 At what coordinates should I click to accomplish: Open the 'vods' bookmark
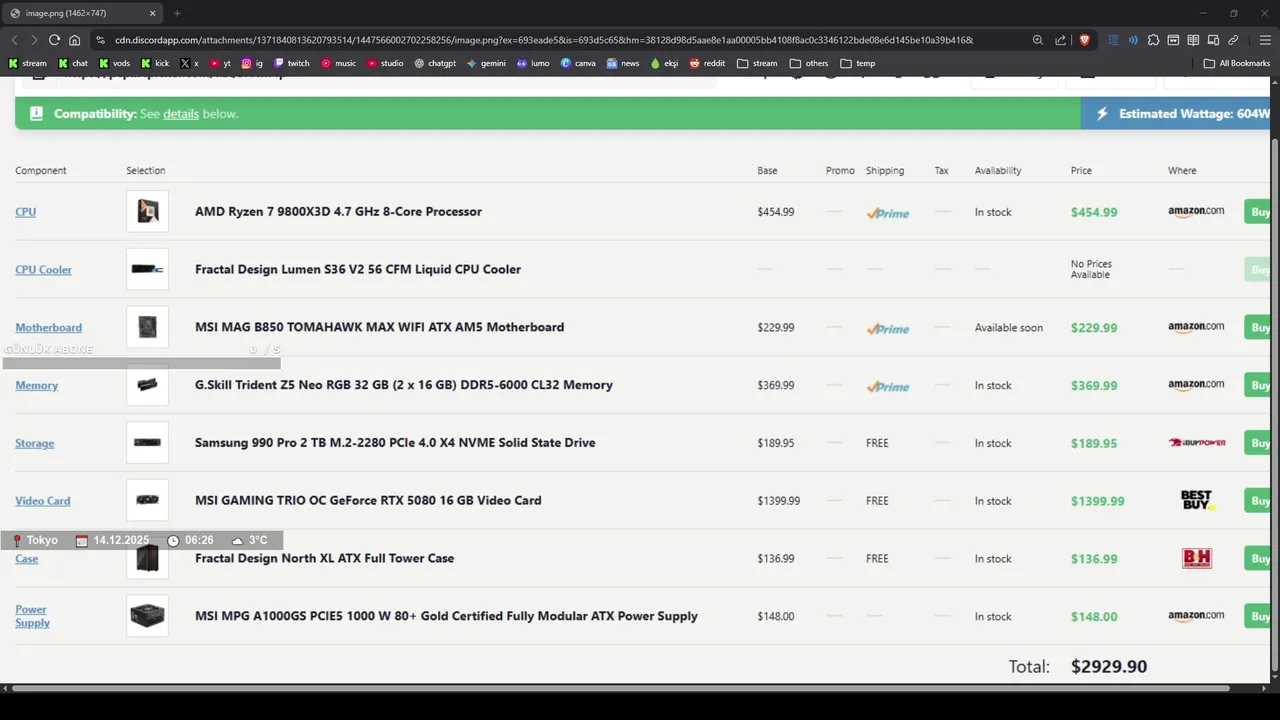pos(114,63)
